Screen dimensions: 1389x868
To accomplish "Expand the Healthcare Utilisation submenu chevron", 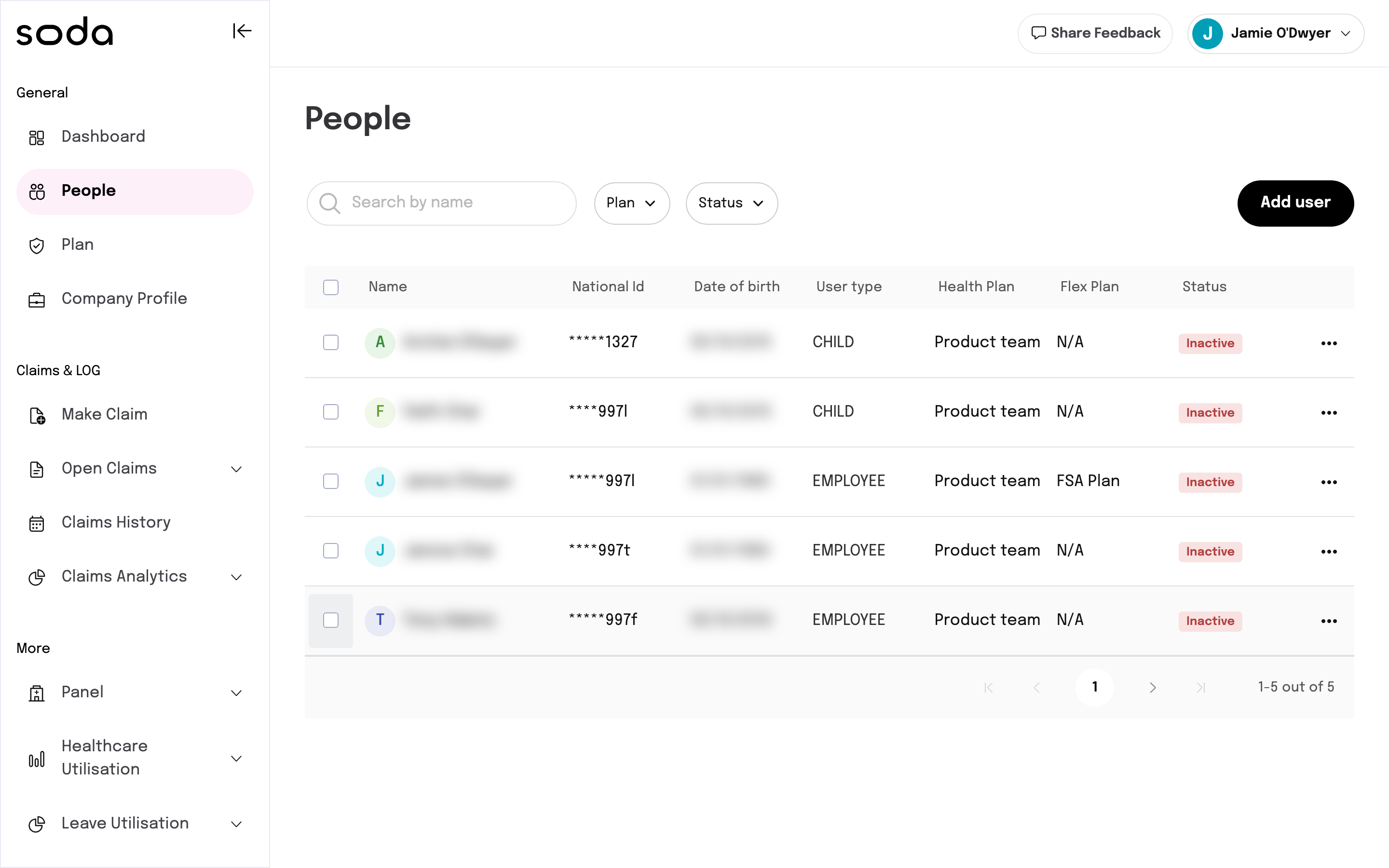I will pyautogui.click(x=236, y=759).
